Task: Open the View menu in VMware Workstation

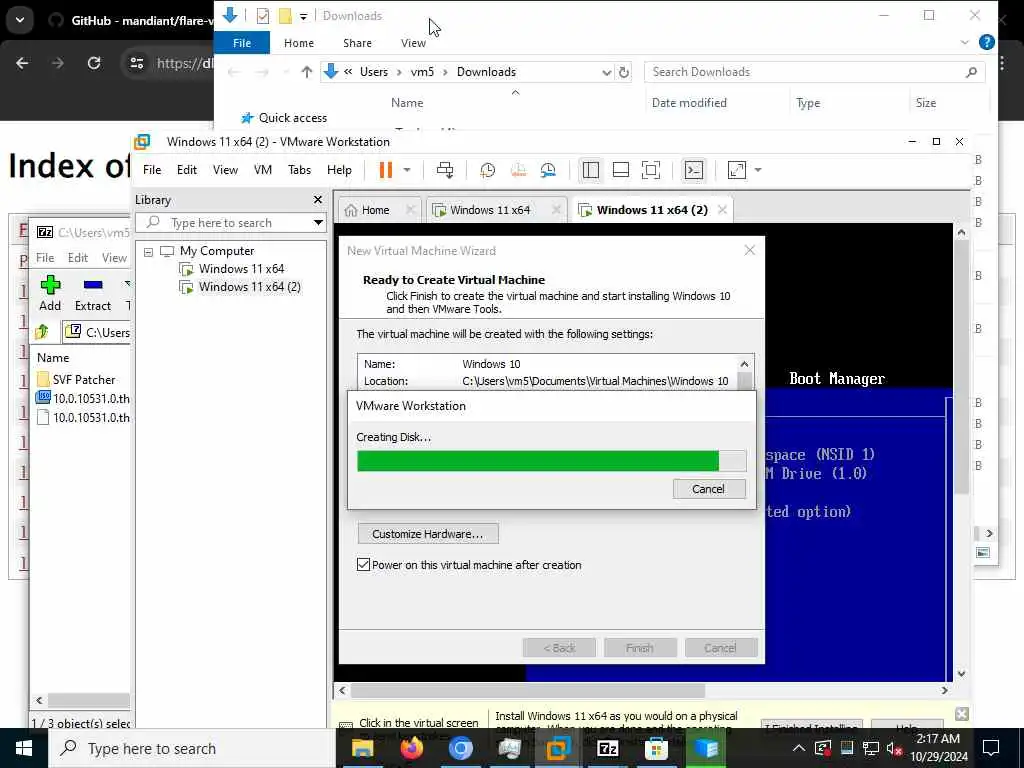Action: point(225,170)
